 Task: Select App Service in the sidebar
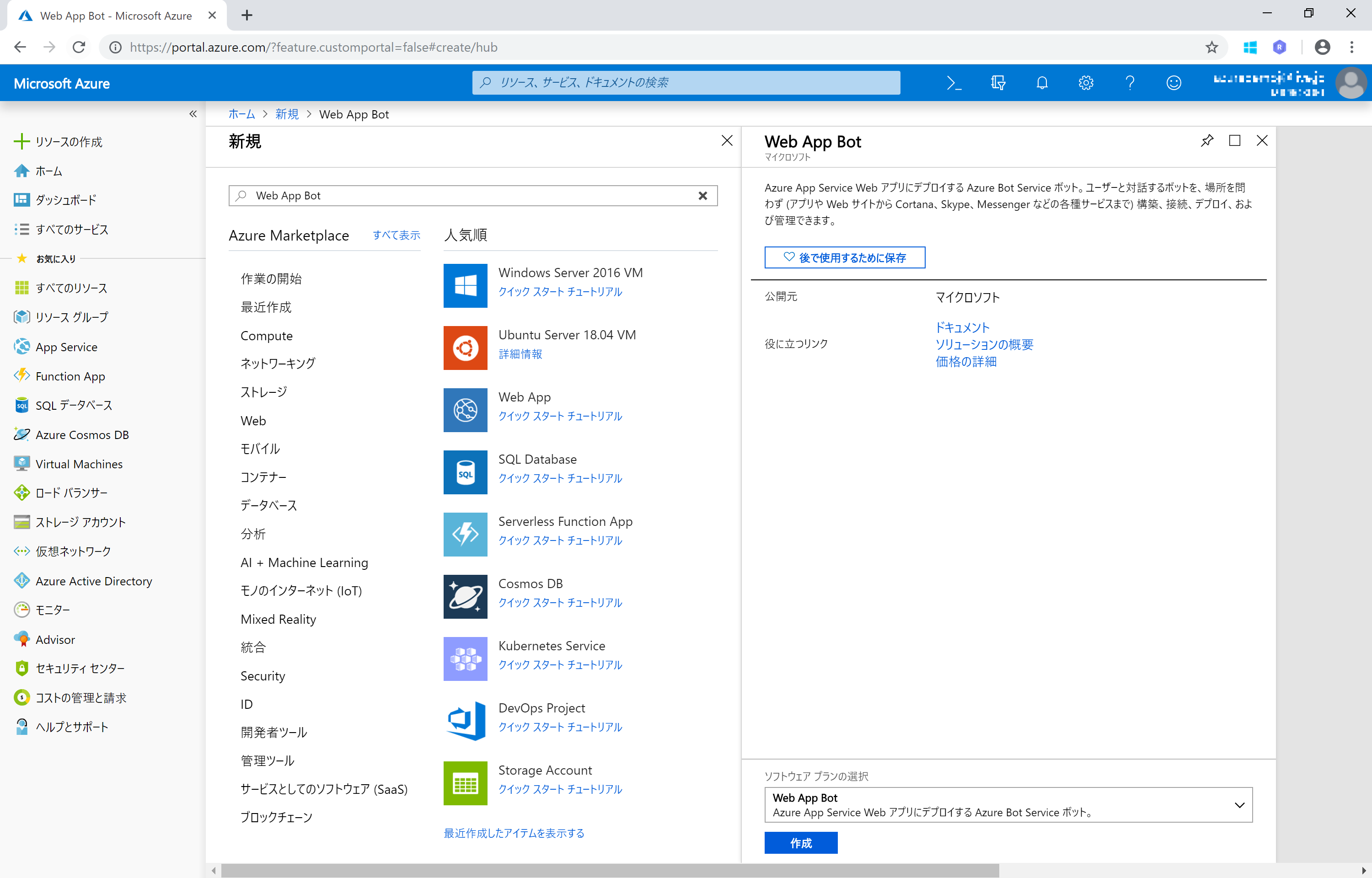click(x=66, y=347)
